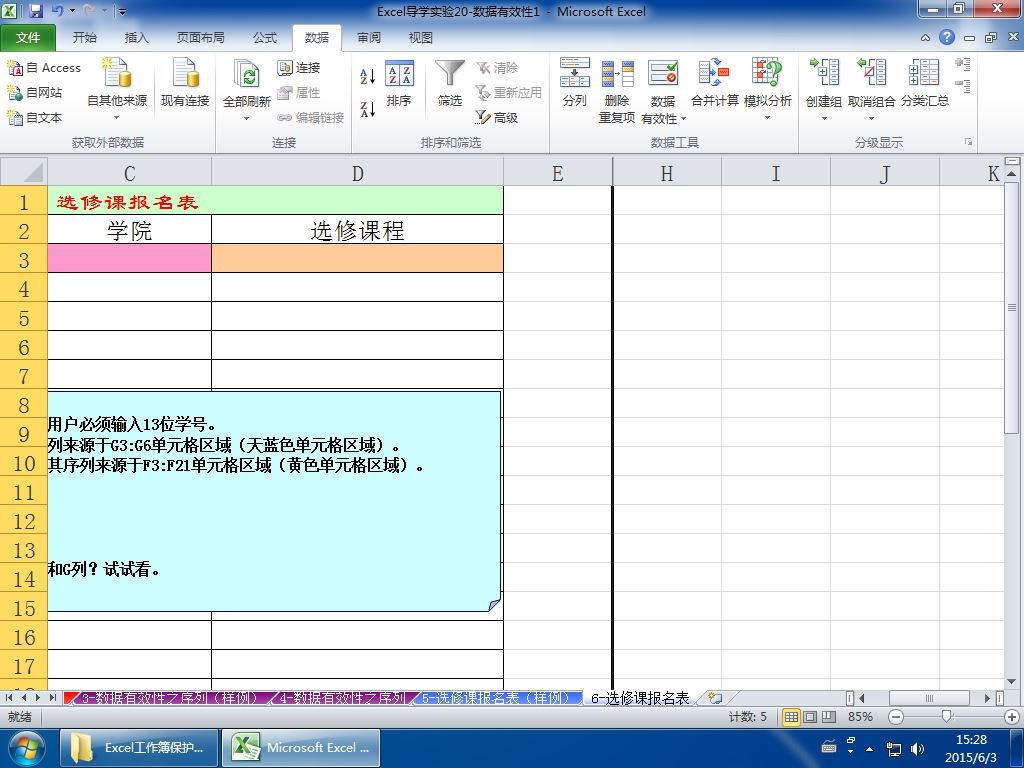Click Remove Duplicates (删除重复项)
1024x768 pixels.
617,90
